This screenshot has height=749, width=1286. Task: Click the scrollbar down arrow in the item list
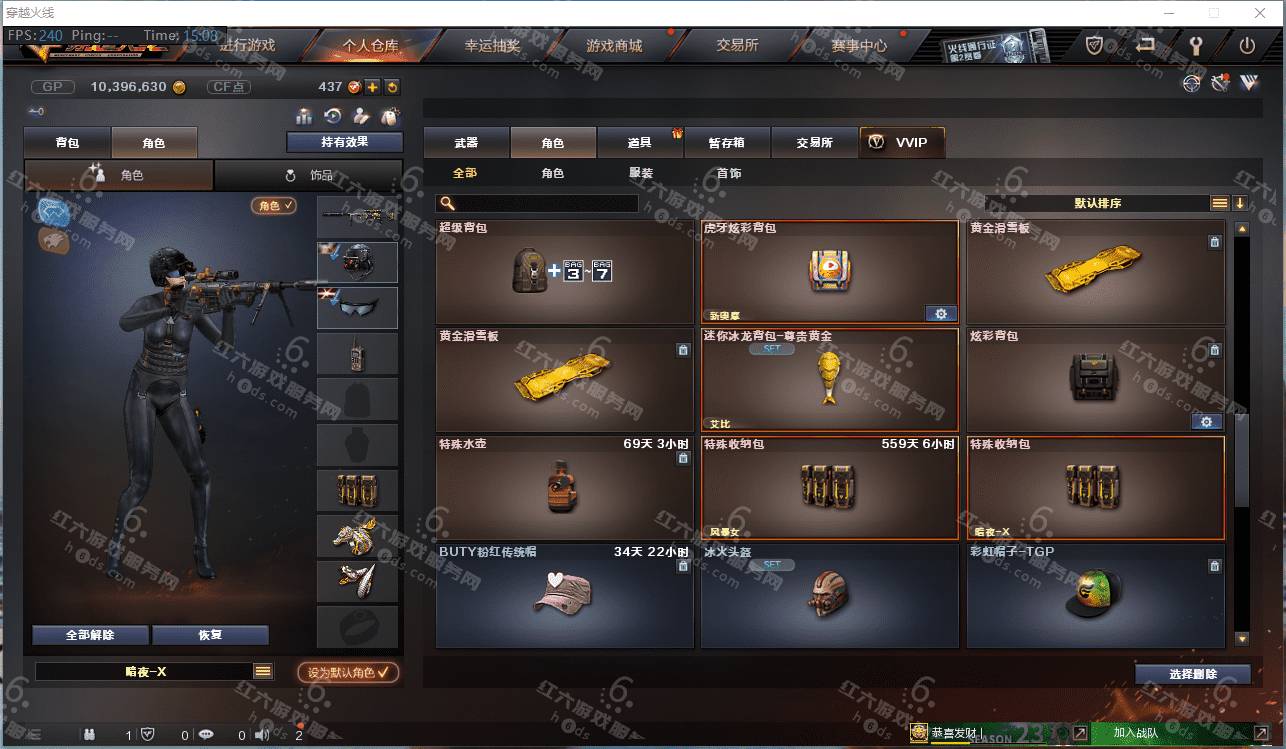pos(1242,638)
